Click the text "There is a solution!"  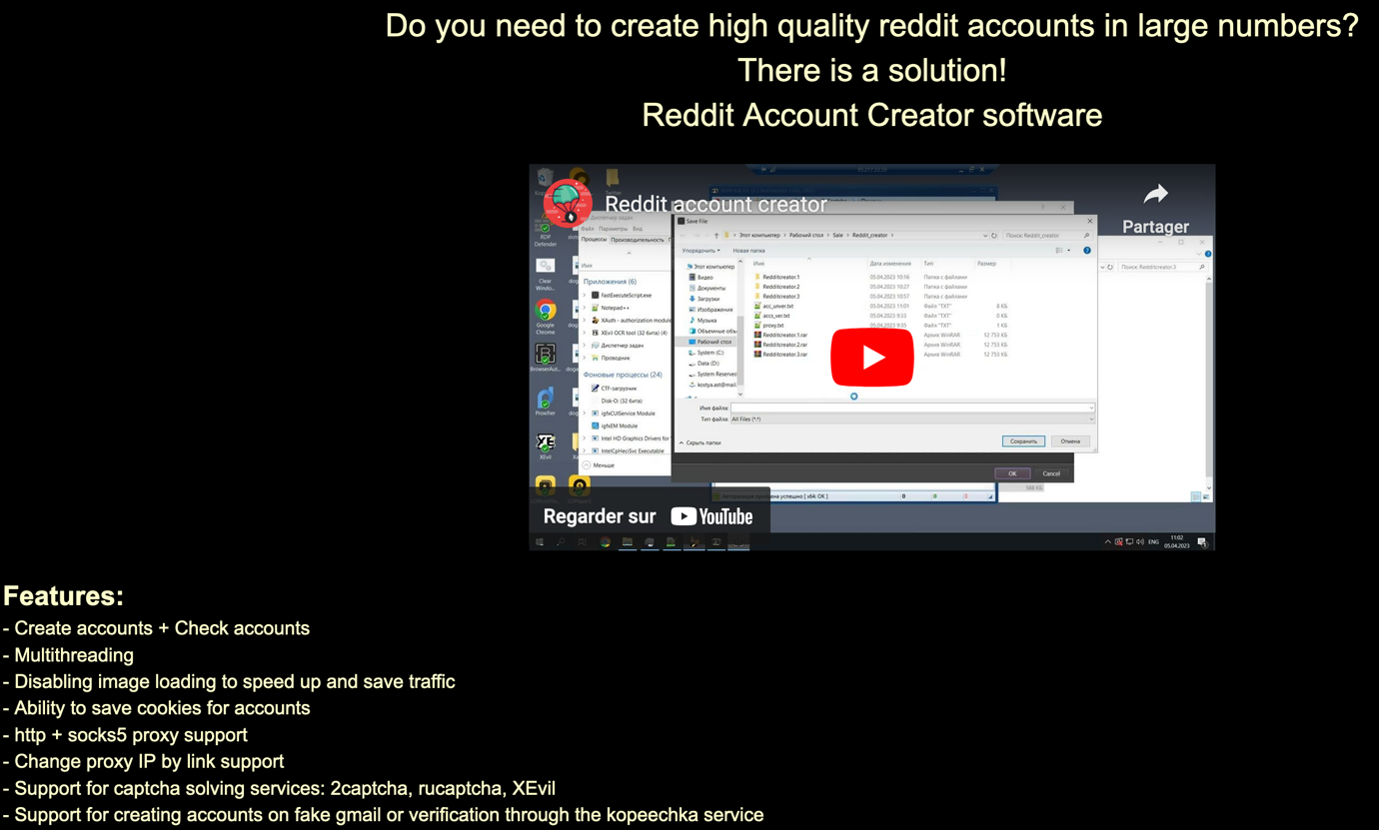[x=872, y=71]
